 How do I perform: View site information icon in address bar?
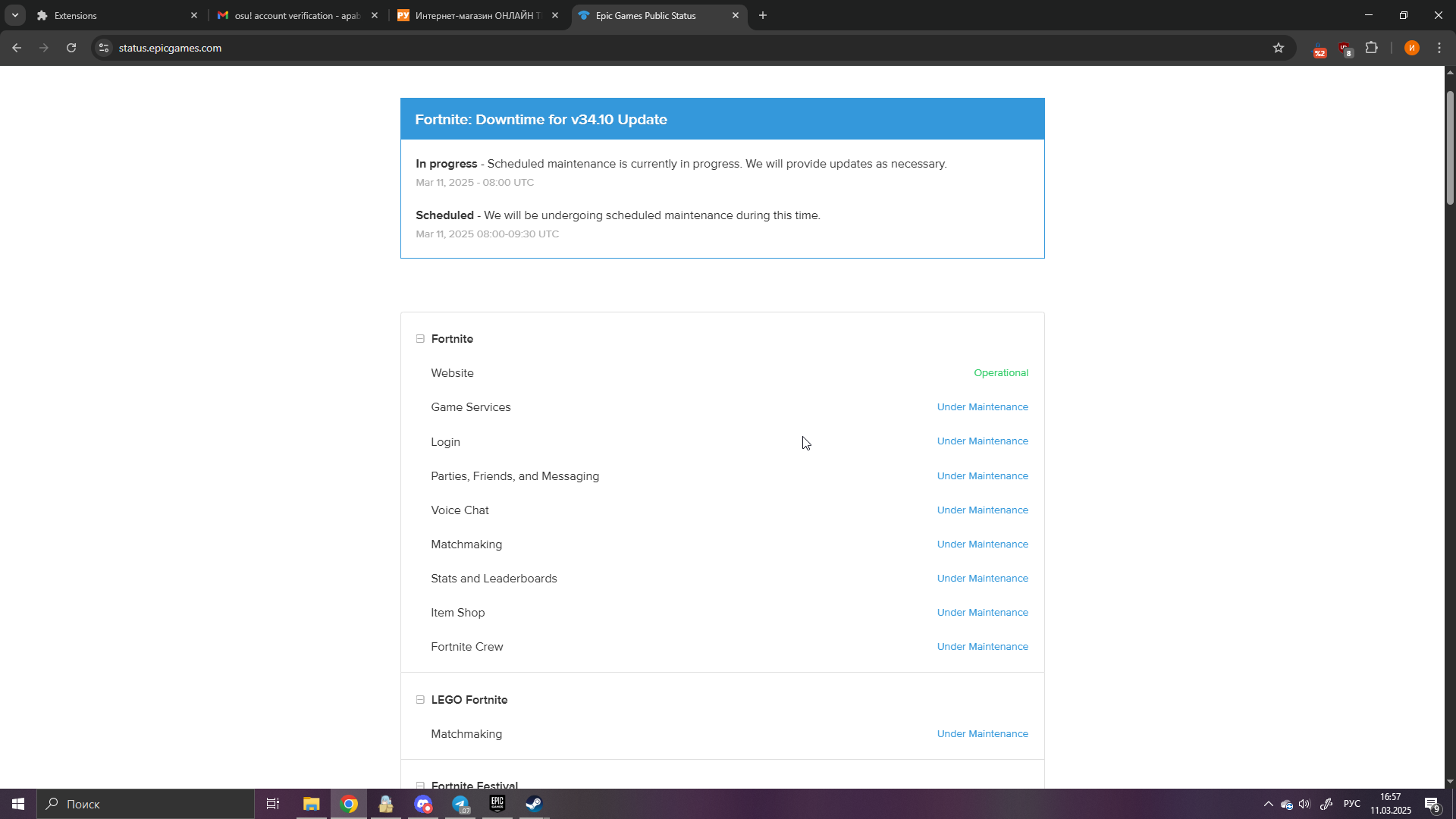click(104, 48)
